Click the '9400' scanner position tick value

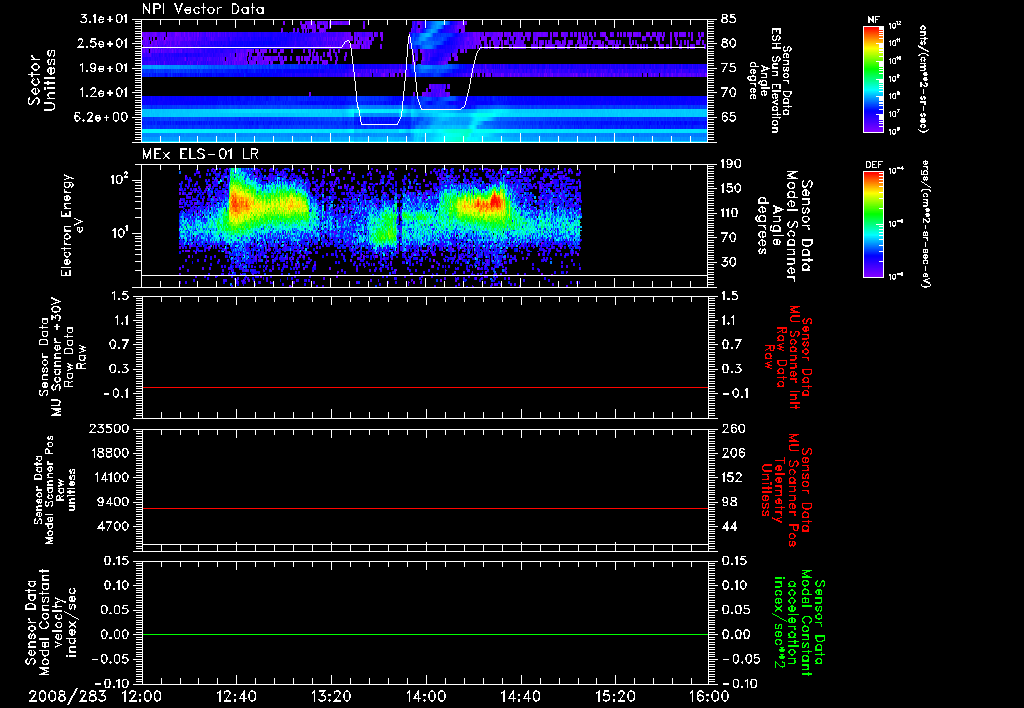point(112,502)
